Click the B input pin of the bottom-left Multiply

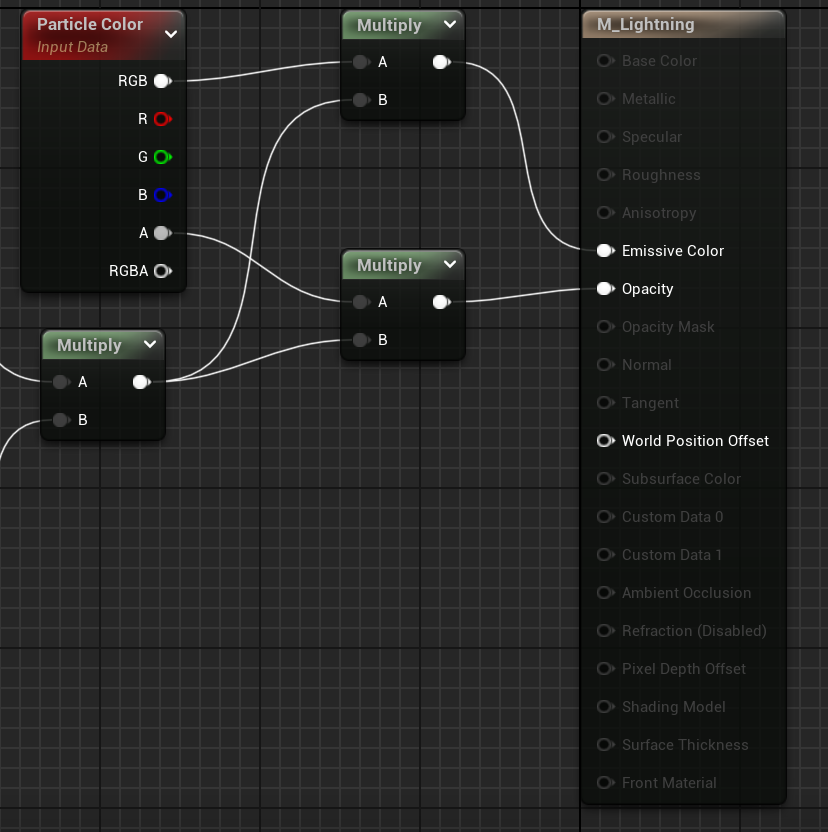coord(61,421)
